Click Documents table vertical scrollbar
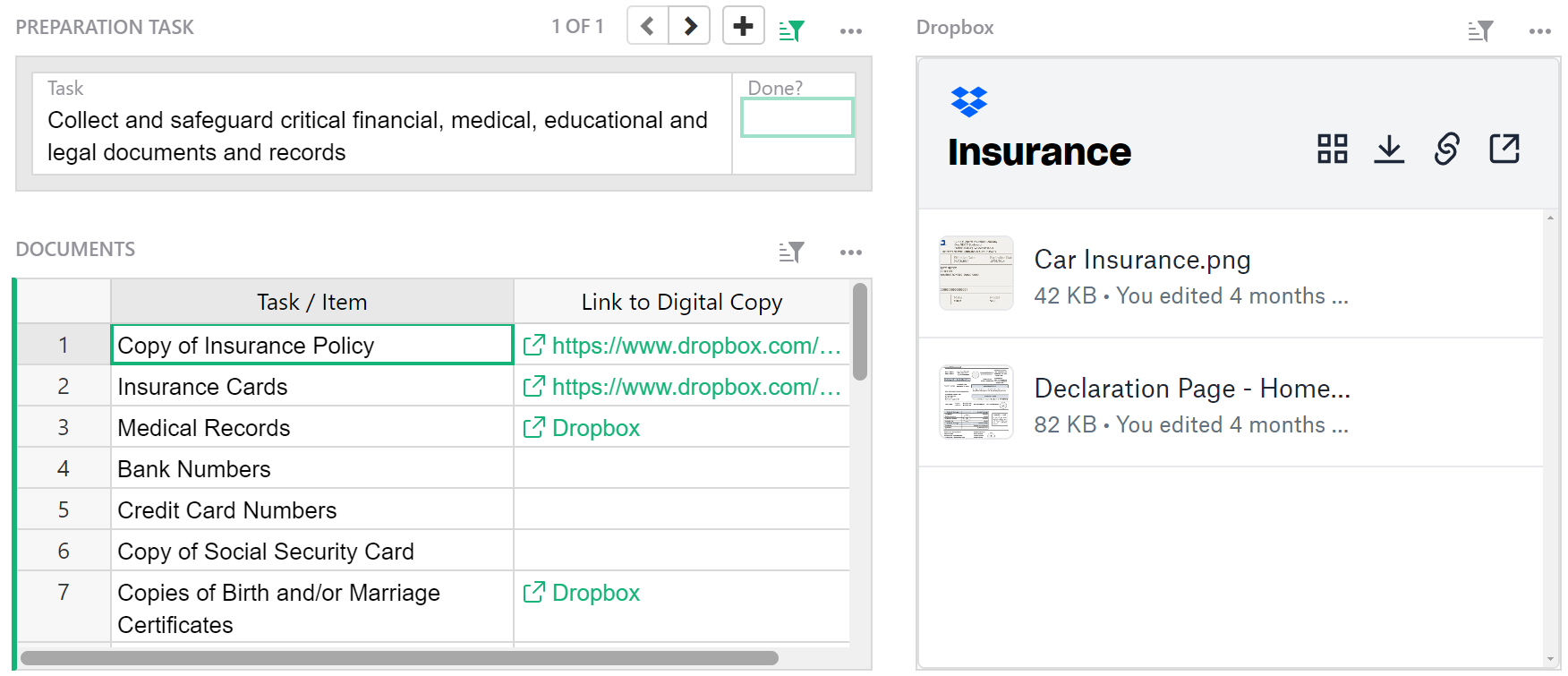1568x676 pixels. pos(860,332)
